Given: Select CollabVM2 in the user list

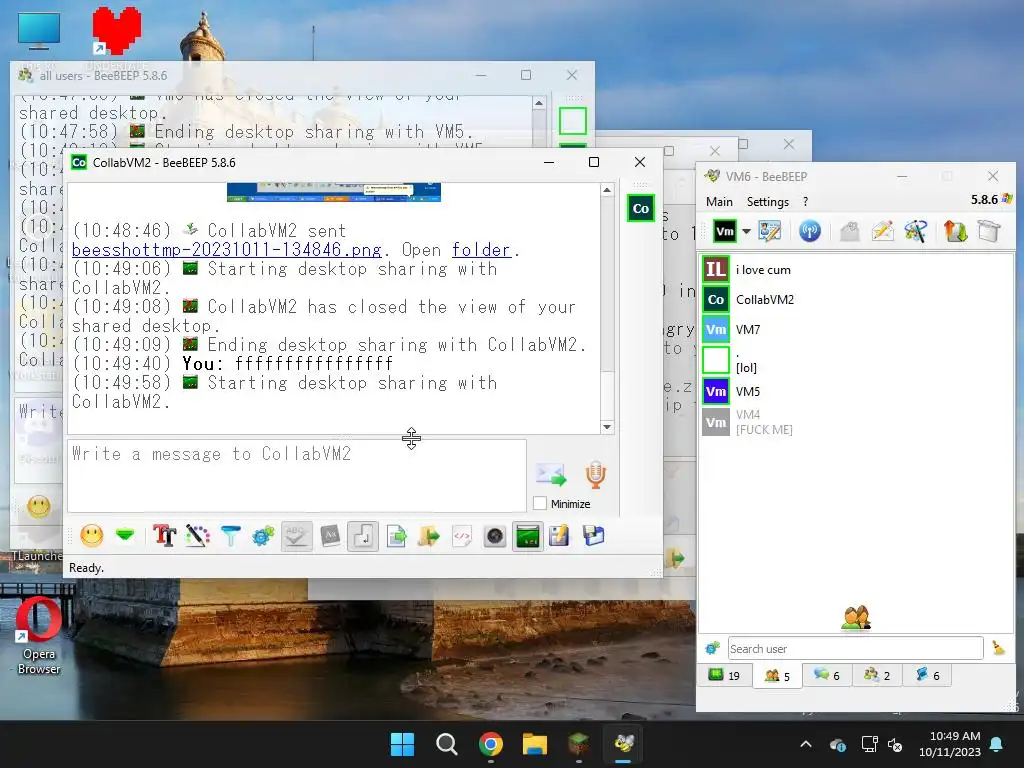Looking at the screenshot, I should (x=856, y=300).
